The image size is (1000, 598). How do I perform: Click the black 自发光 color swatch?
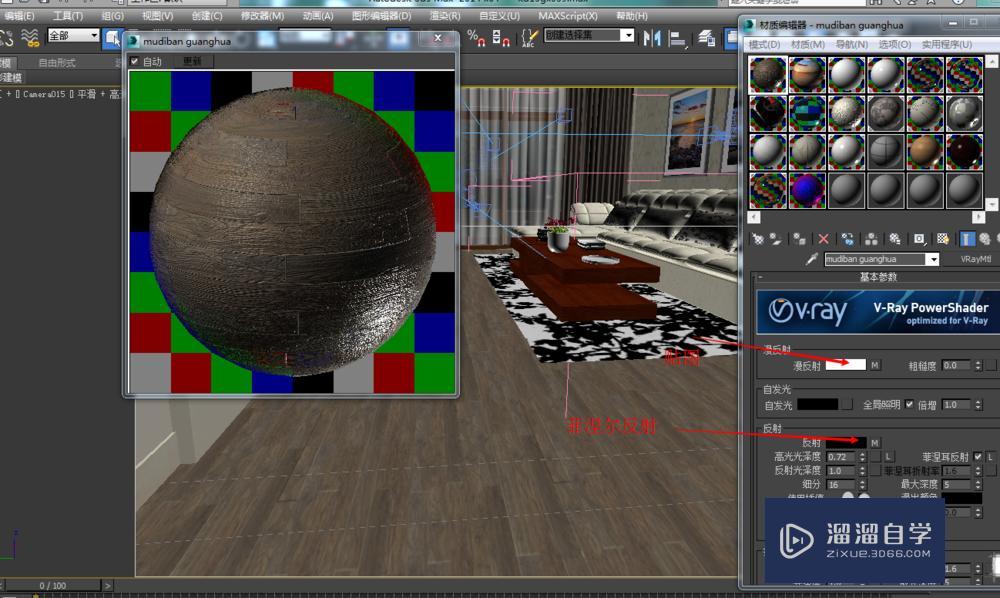coord(818,404)
